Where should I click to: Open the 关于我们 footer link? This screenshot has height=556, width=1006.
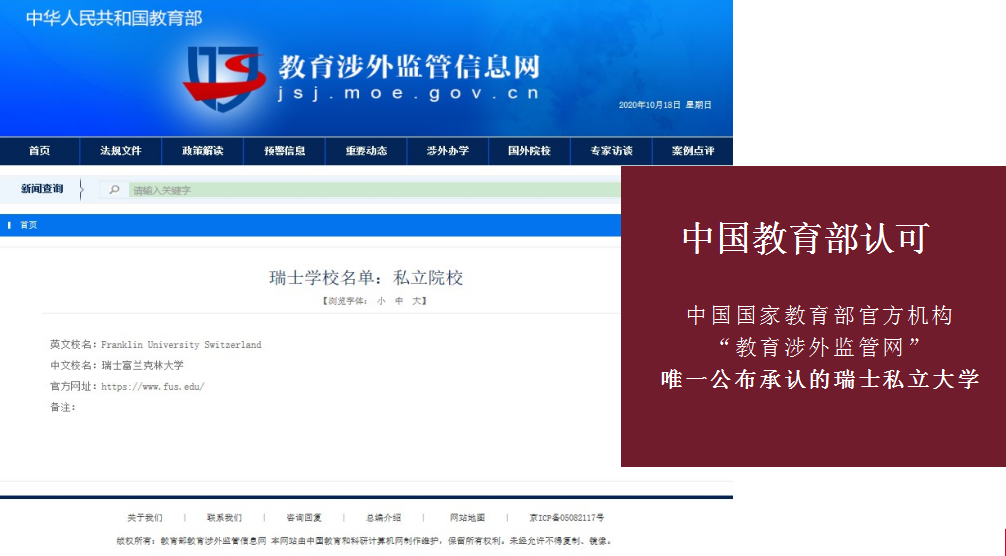click(144, 518)
